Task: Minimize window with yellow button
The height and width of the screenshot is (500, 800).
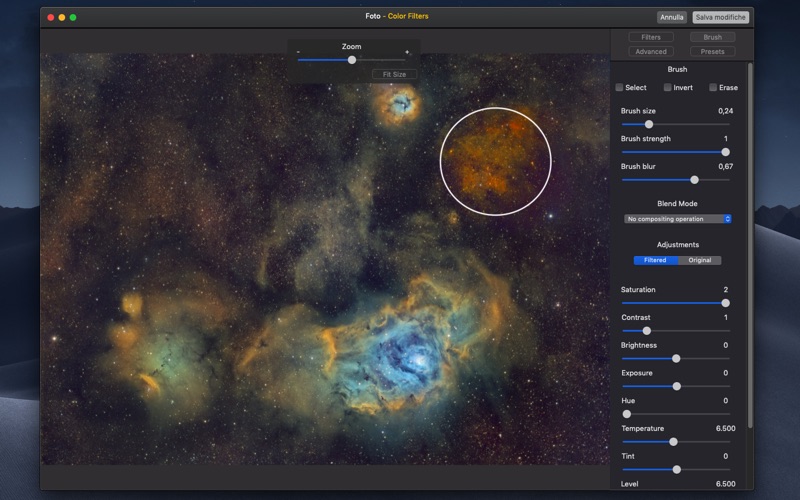Action: [62, 17]
